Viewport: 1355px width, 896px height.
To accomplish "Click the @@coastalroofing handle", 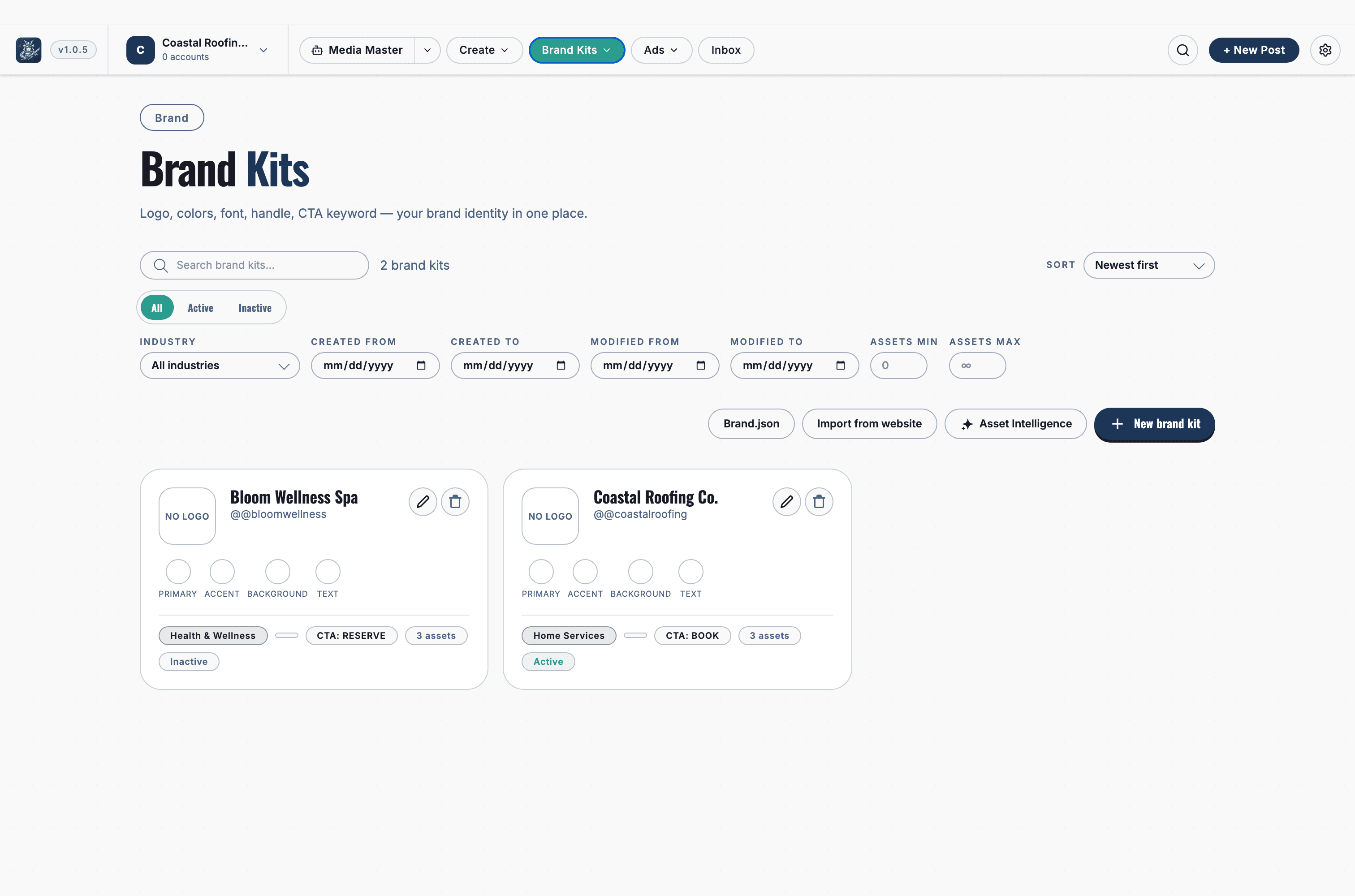I will (640, 514).
